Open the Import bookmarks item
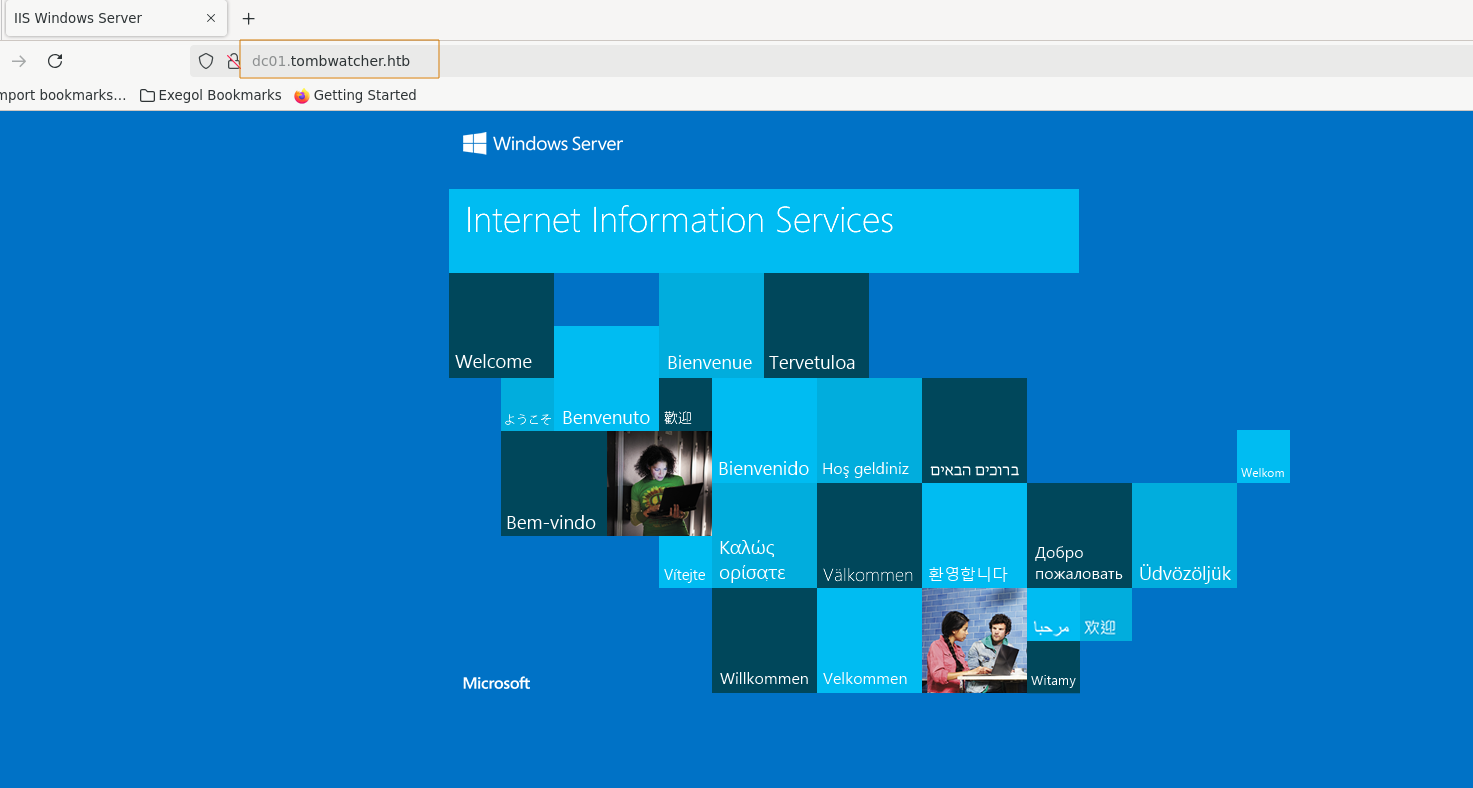Screen dimensions: 1473x788 pos(63,95)
